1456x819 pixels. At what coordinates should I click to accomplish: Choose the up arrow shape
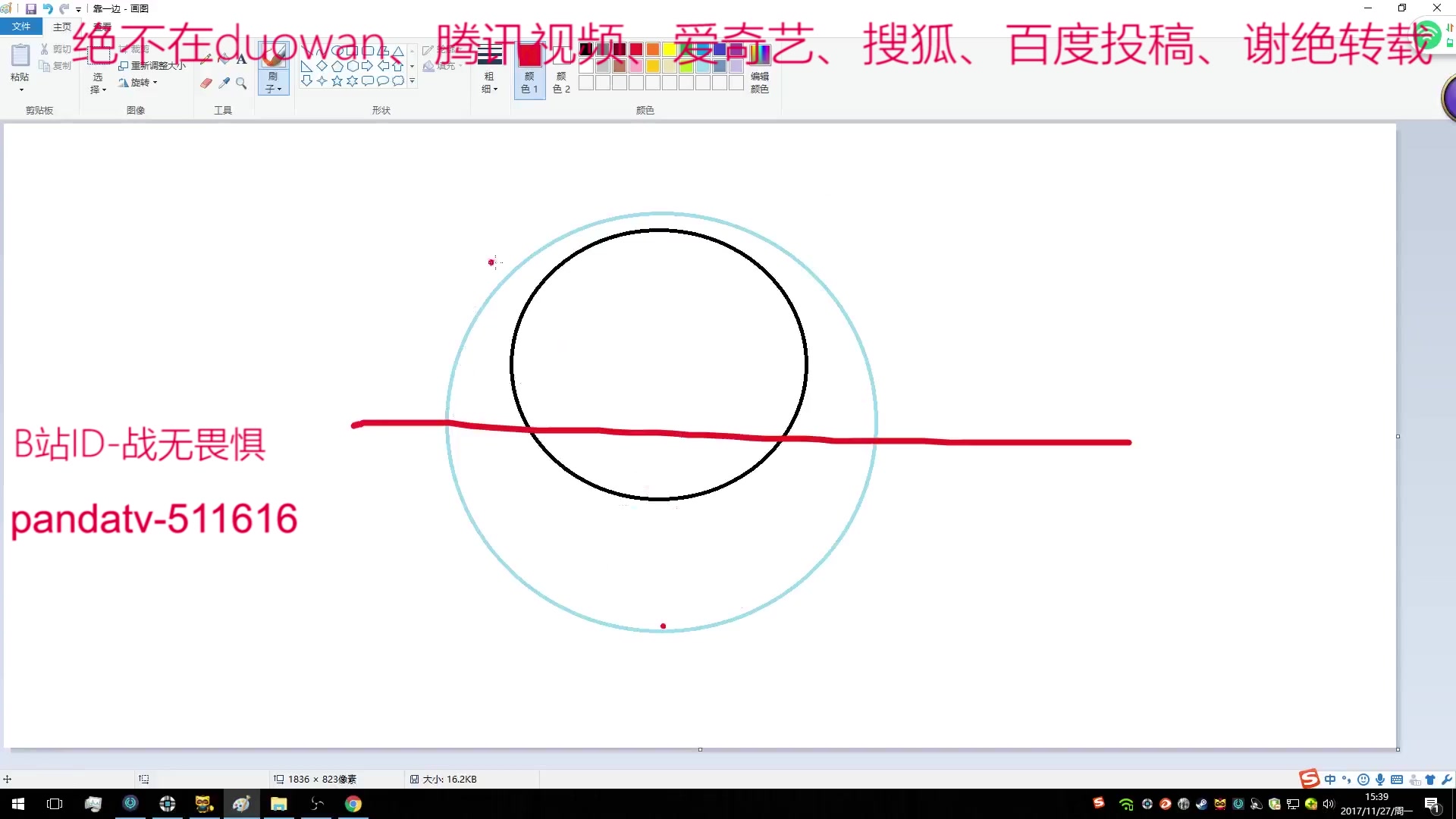[x=397, y=66]
